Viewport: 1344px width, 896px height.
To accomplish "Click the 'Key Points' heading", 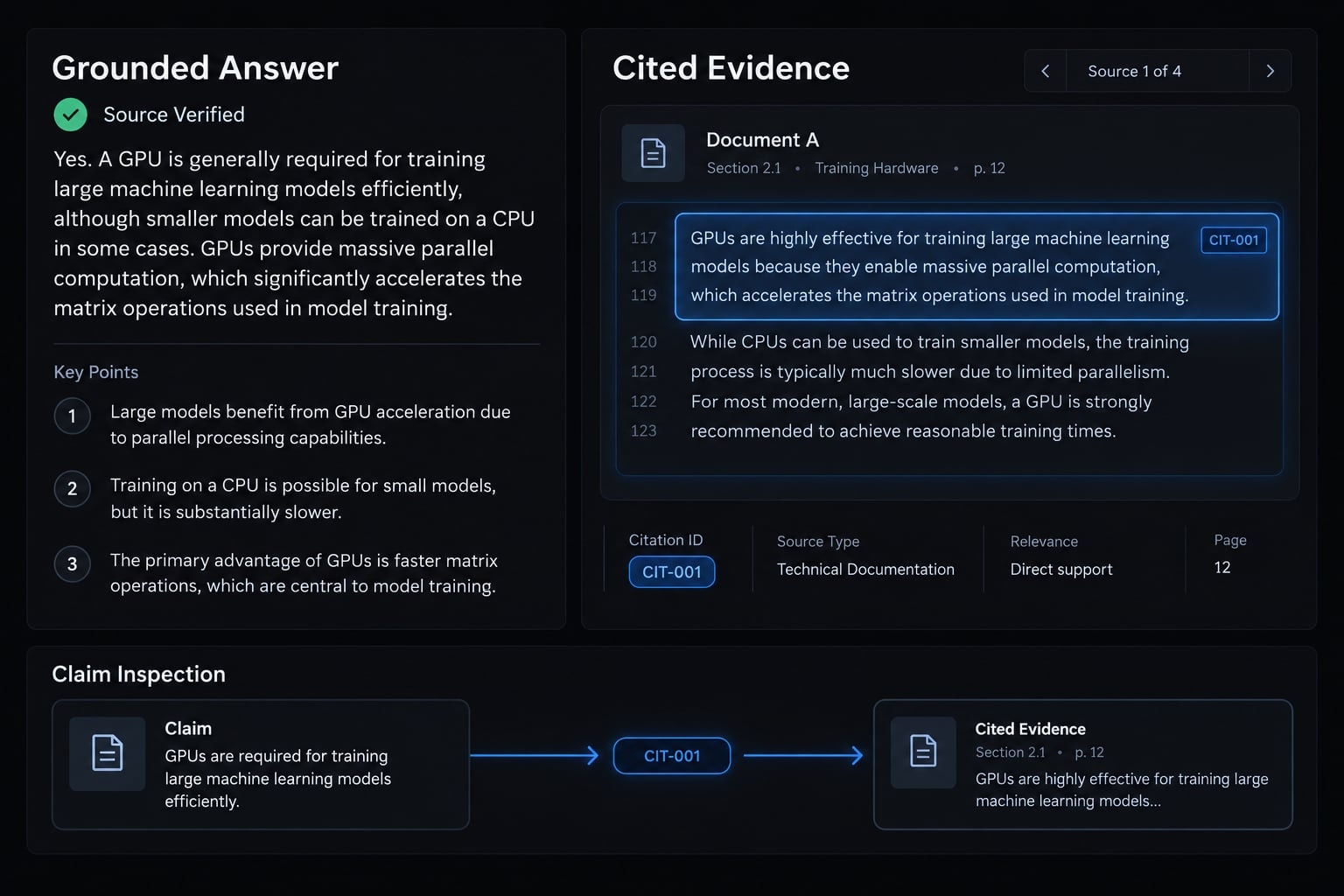I will point(96,372).
